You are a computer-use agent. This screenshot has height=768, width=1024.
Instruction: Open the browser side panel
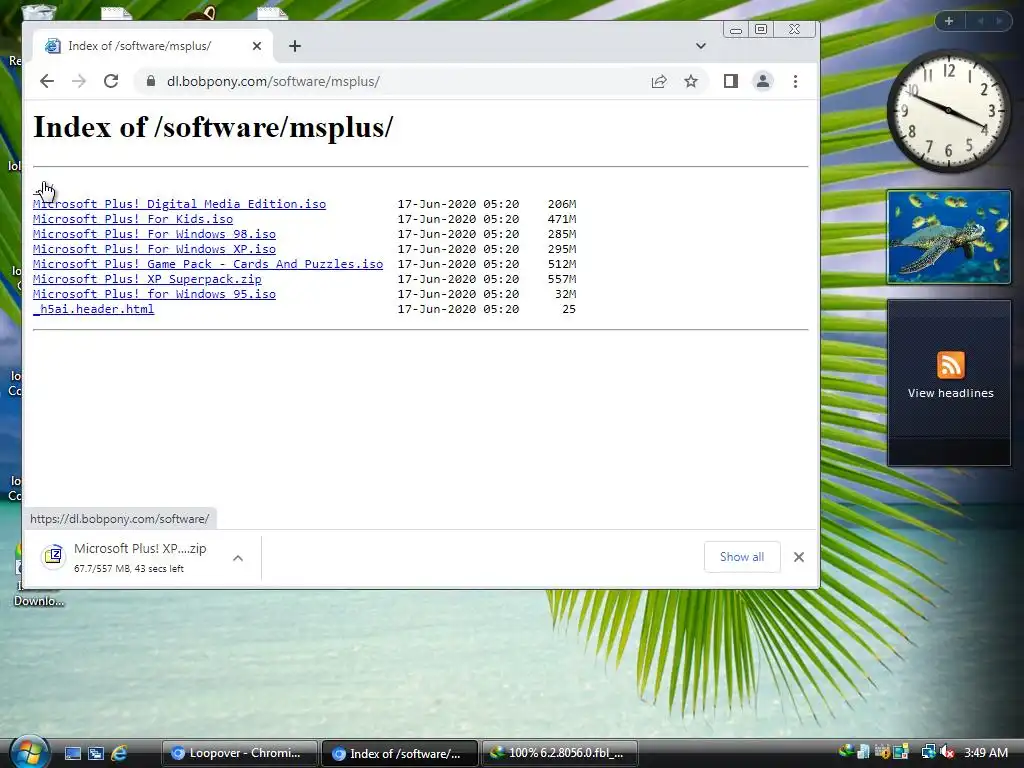point(731,81)
